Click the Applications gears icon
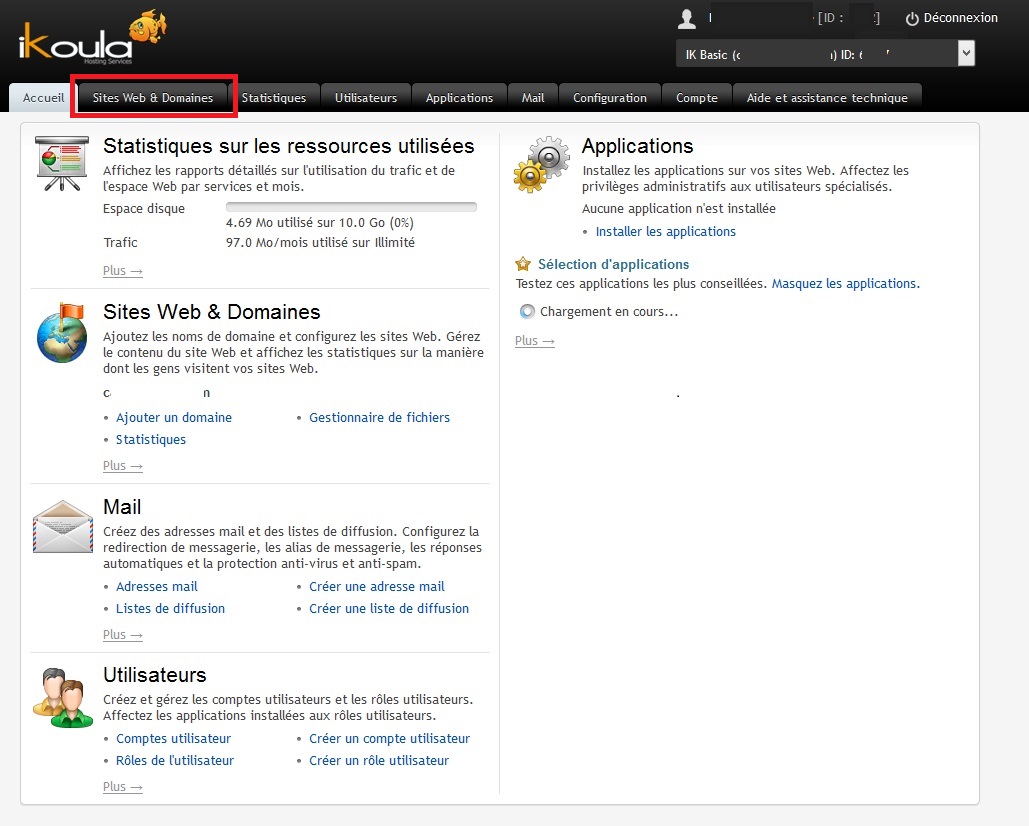This screenshot has width=1029, height=826. pos(541,164)
